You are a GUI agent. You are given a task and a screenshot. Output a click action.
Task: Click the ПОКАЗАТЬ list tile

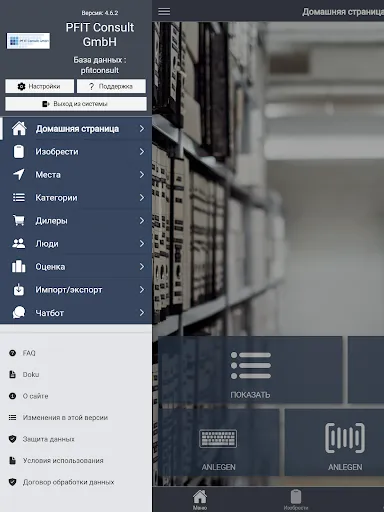click(x=250, y=370)
